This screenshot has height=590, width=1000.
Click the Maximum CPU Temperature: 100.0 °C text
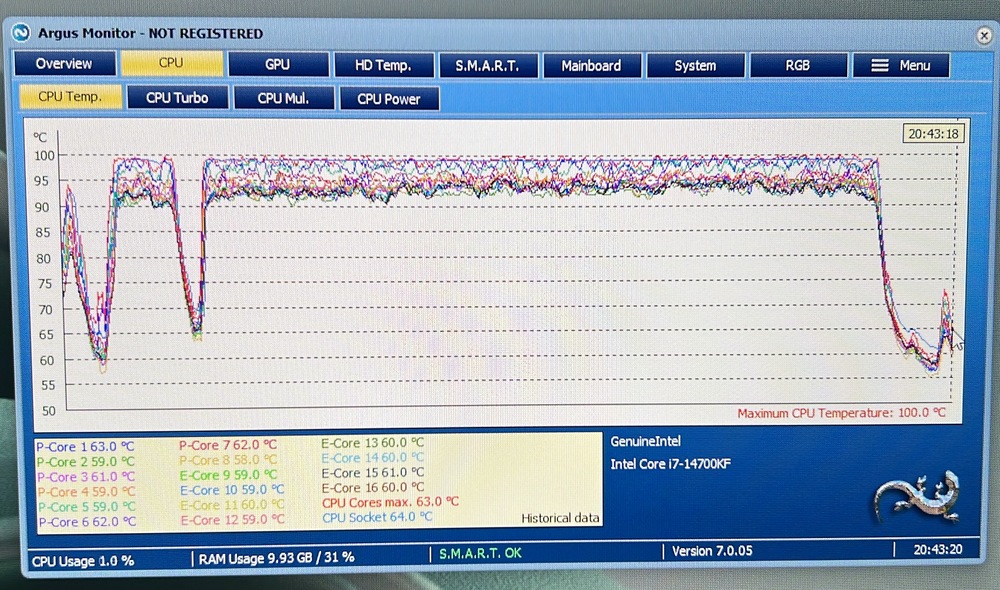(x=841, y=413)
